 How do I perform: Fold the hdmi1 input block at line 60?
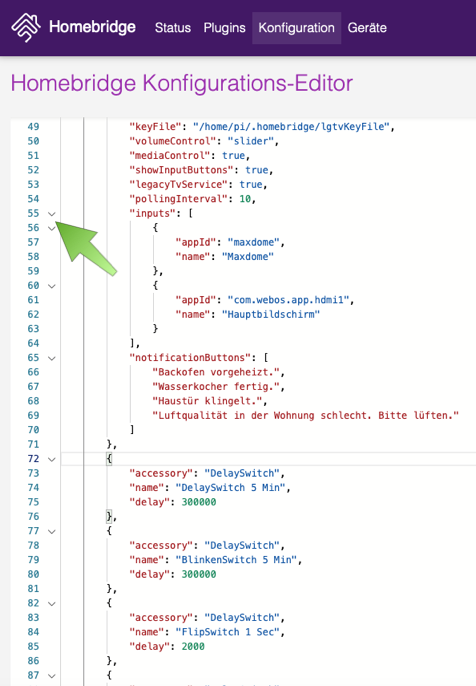[x=52, y=286]
